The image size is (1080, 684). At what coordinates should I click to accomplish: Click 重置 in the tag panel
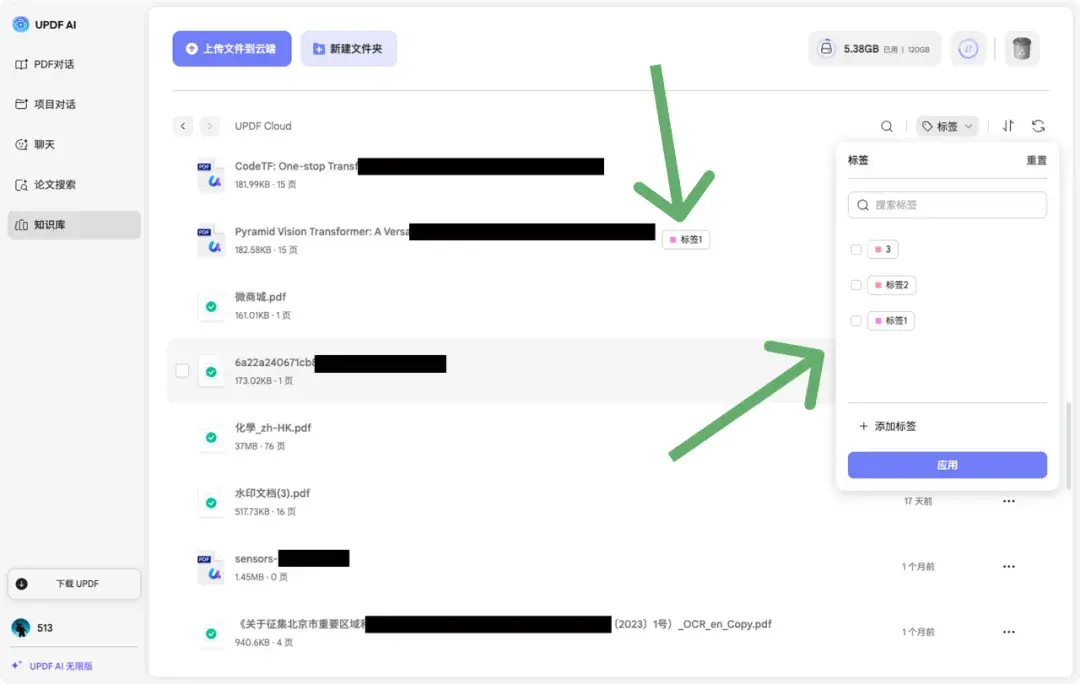[x=1036, y=160]
